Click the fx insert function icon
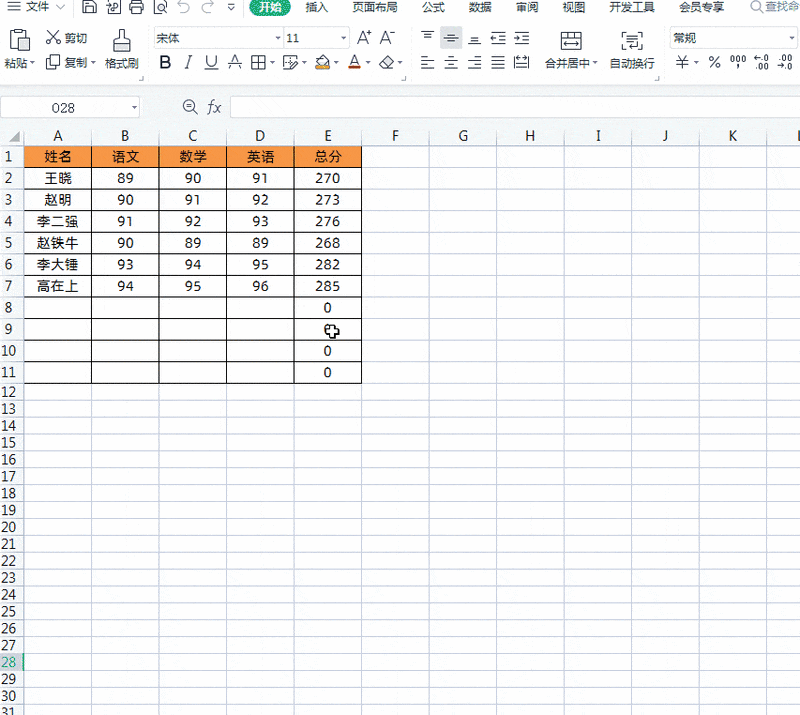The height and width of the screenshot is (715, 800). tap(214, 107)
